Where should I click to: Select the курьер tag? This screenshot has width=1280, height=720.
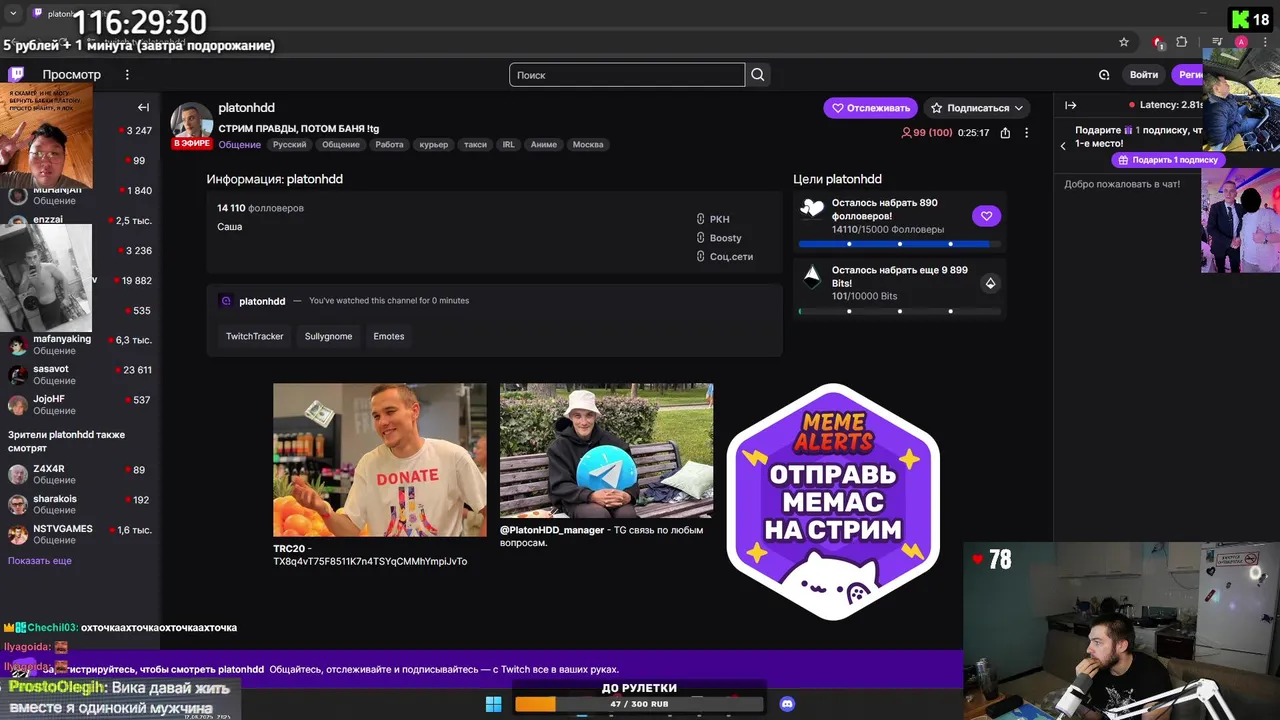point(434,145)
